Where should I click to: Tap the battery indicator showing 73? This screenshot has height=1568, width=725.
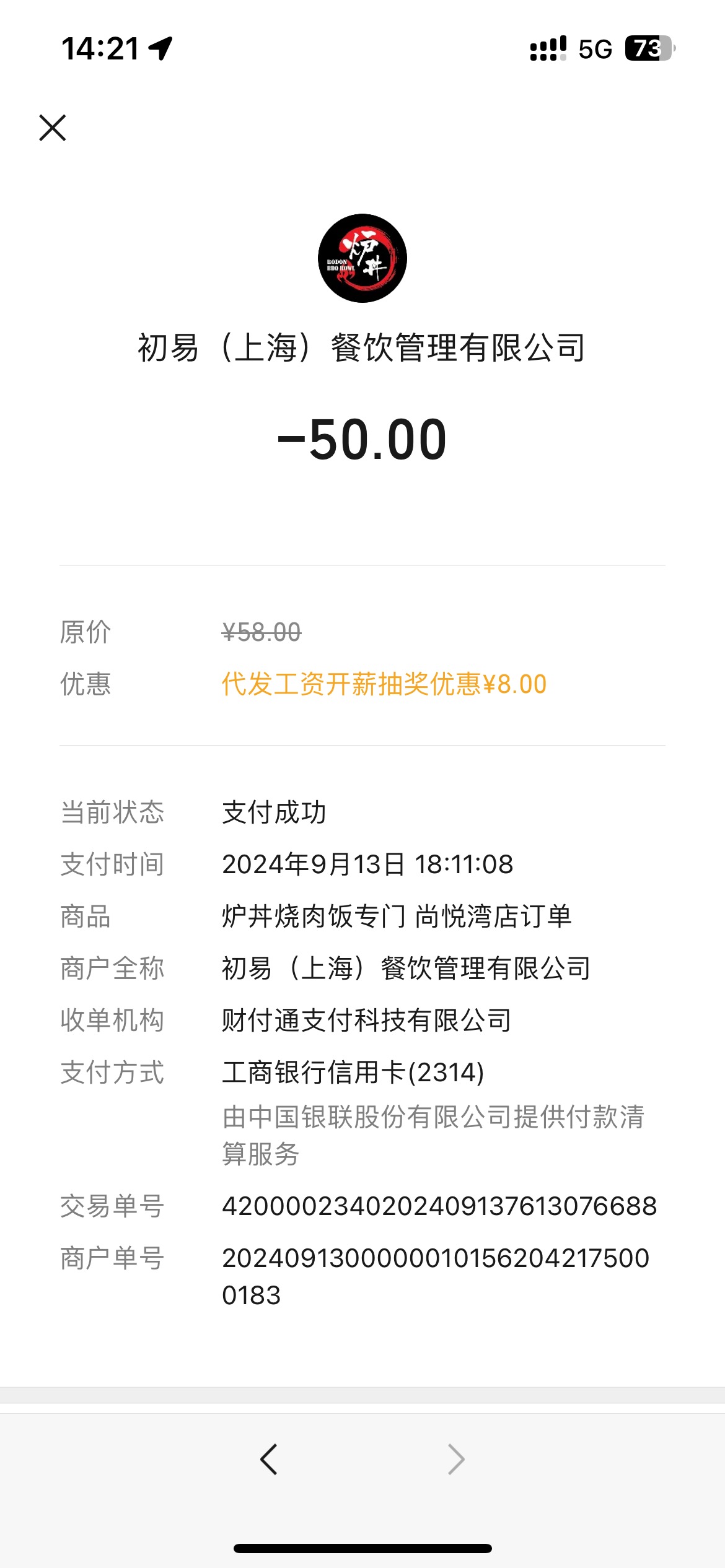(x=649, y=48)
